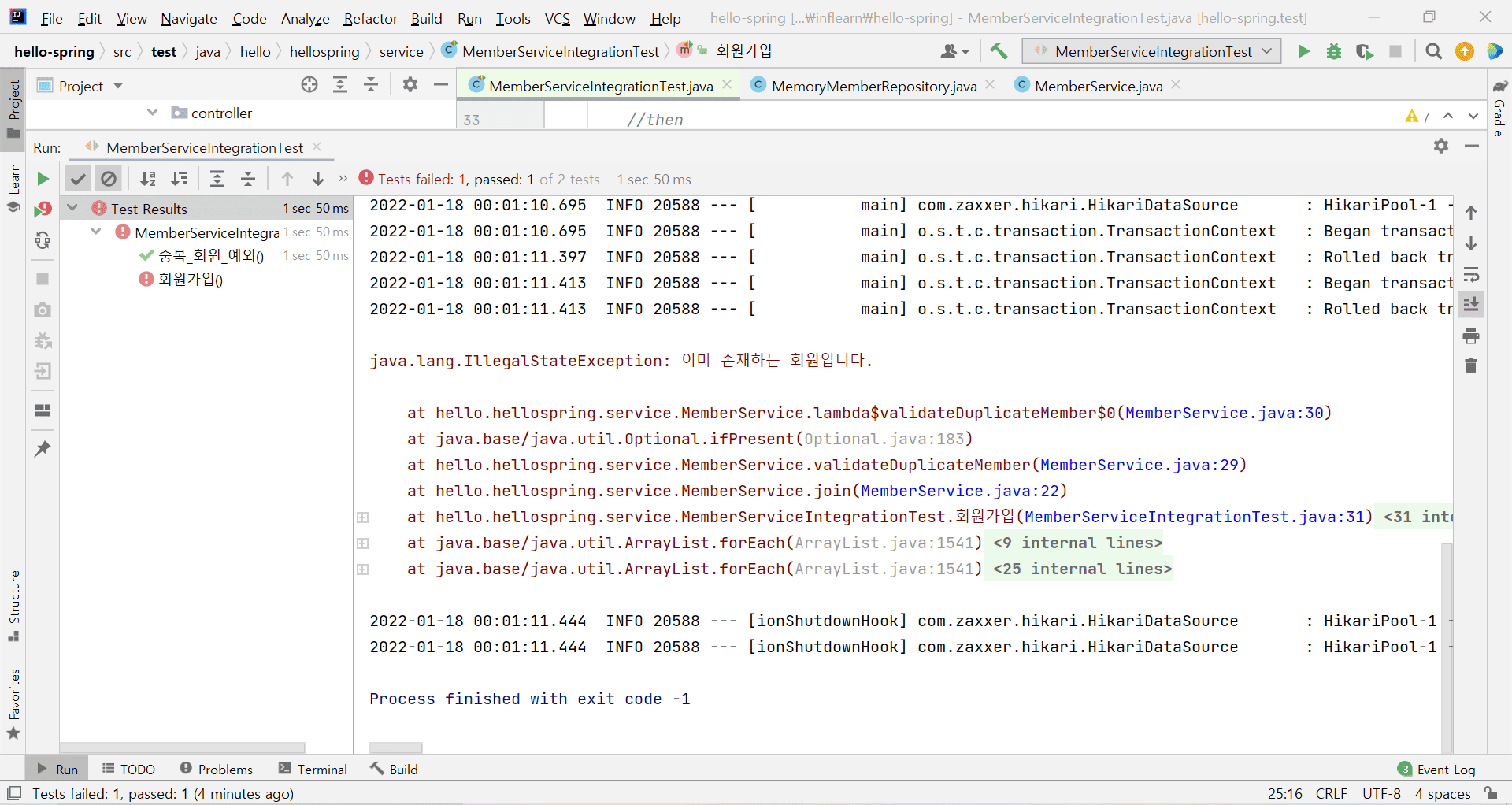
Task: Open Run panel settings gear
Action: pyautogui.click(x=1441, y=146)
